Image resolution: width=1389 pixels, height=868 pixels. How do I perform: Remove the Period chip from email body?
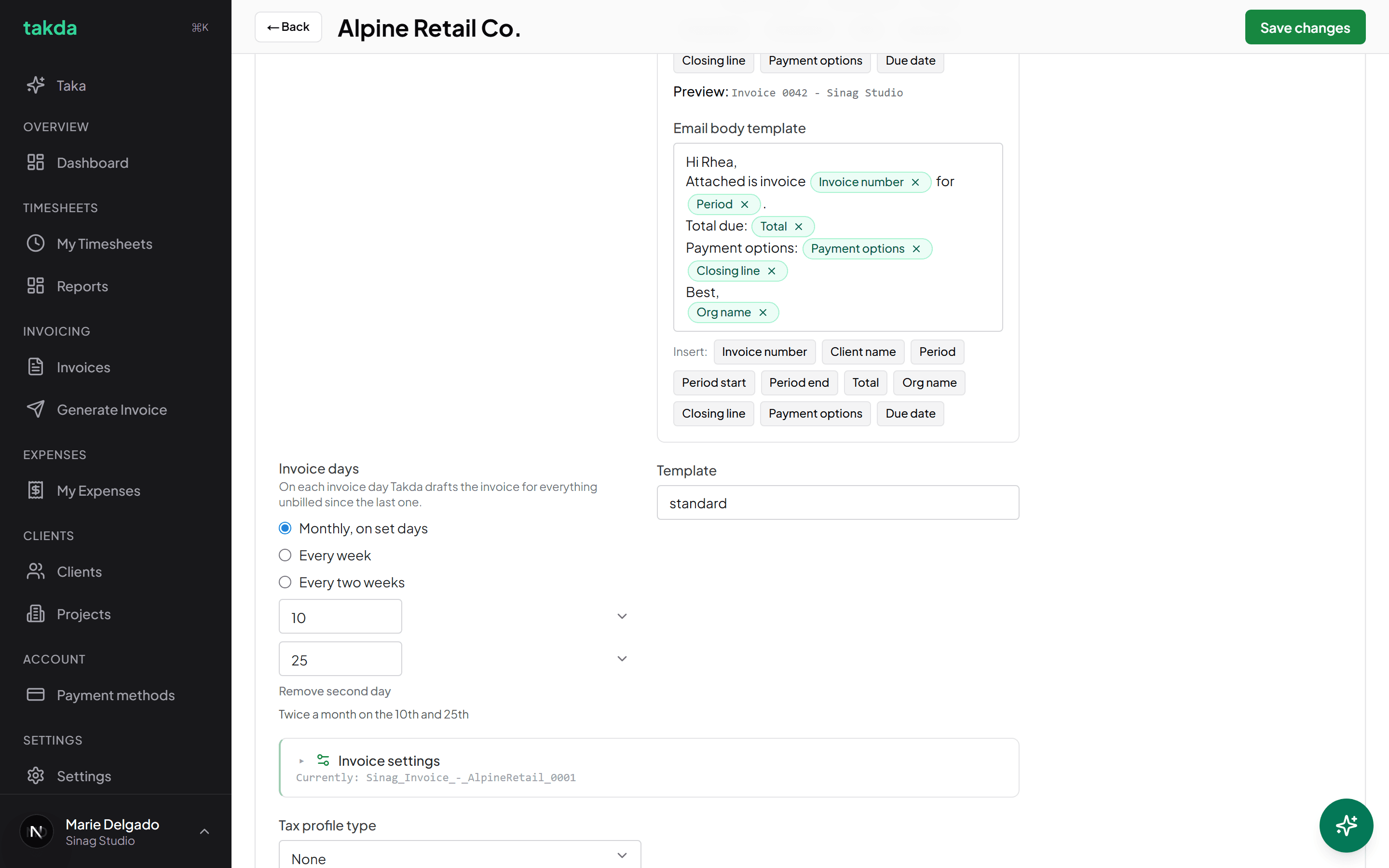coord(745,204)
